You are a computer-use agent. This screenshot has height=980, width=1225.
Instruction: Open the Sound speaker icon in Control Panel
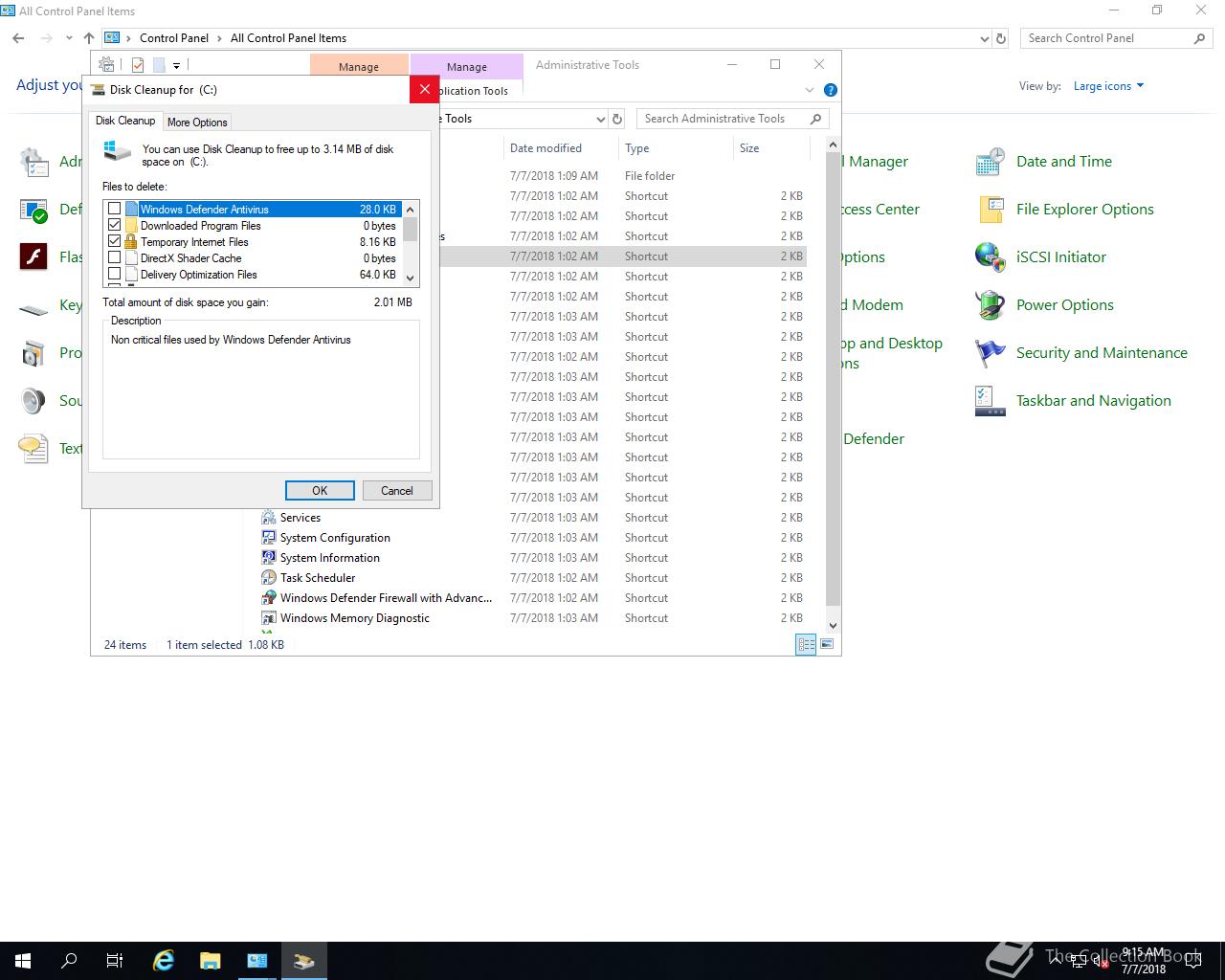33,401
